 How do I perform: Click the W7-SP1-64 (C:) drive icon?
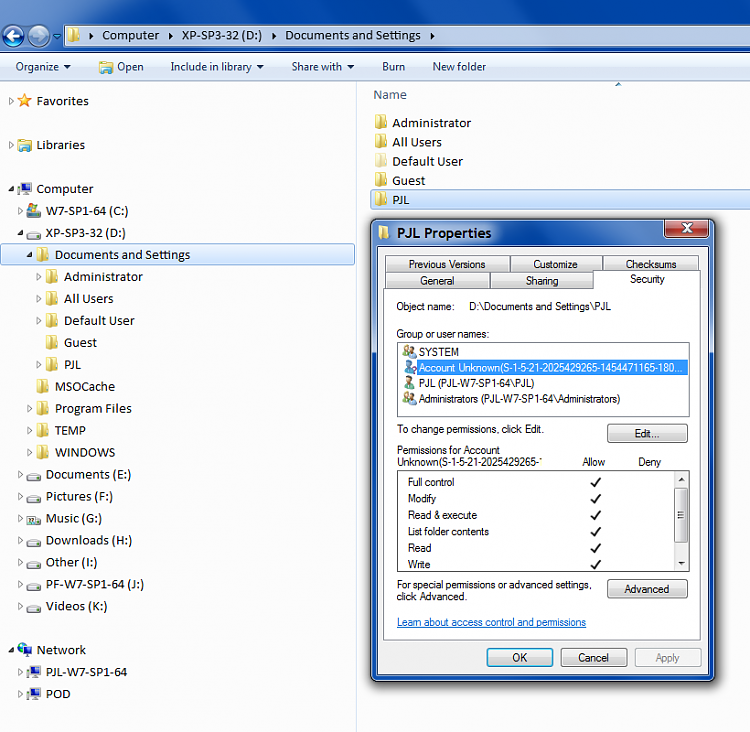pyautogui.click(x=33, y=211)
